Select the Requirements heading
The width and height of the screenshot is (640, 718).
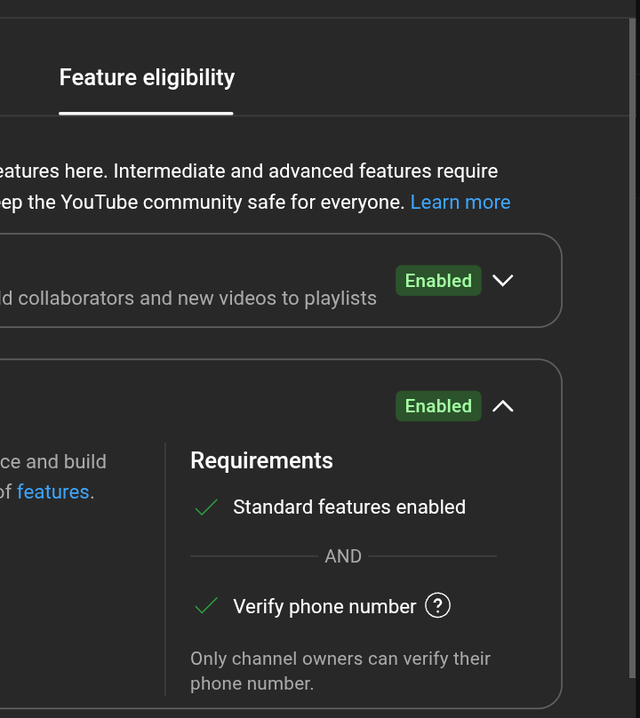coord(262,461)
